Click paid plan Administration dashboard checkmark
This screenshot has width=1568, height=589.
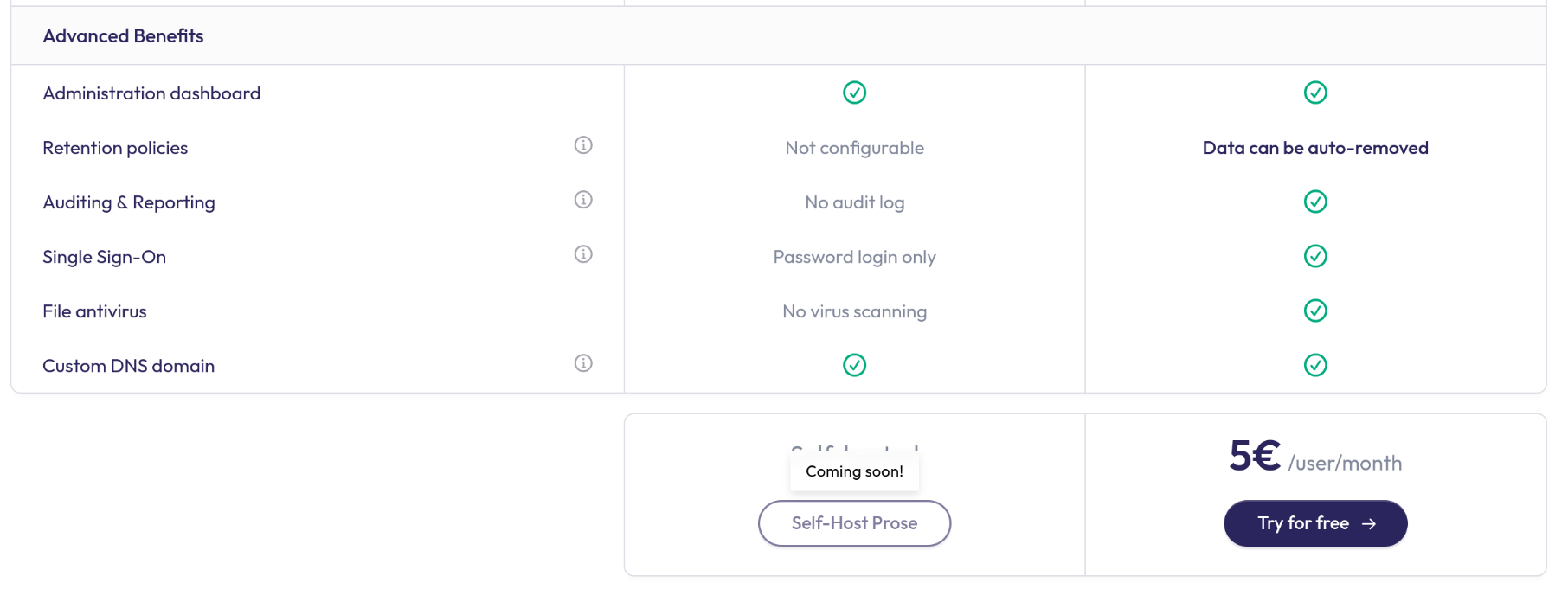1315,93
